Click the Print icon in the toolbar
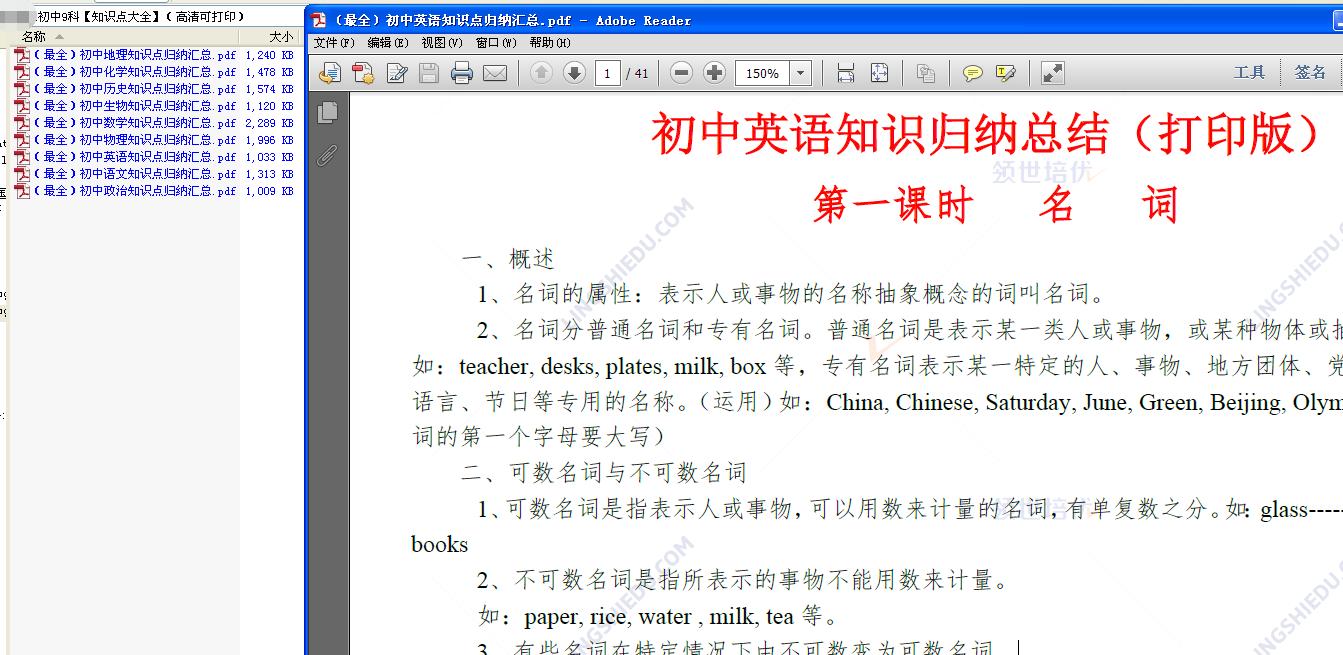This screenshot has height=655, width=1343. click(x=461, y=72)
